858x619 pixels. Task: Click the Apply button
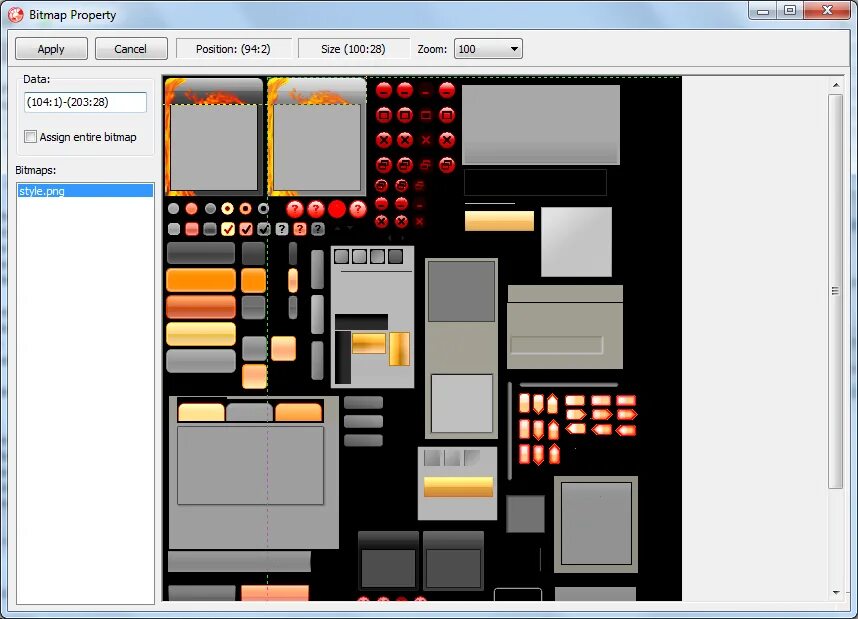click(x=51, y=49)
